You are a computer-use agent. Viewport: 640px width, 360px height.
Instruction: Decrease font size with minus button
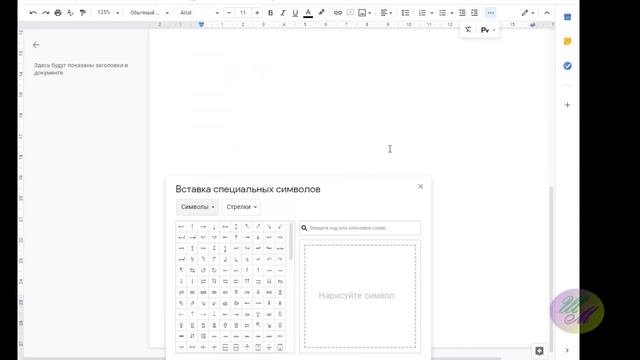tap(229, 13)
